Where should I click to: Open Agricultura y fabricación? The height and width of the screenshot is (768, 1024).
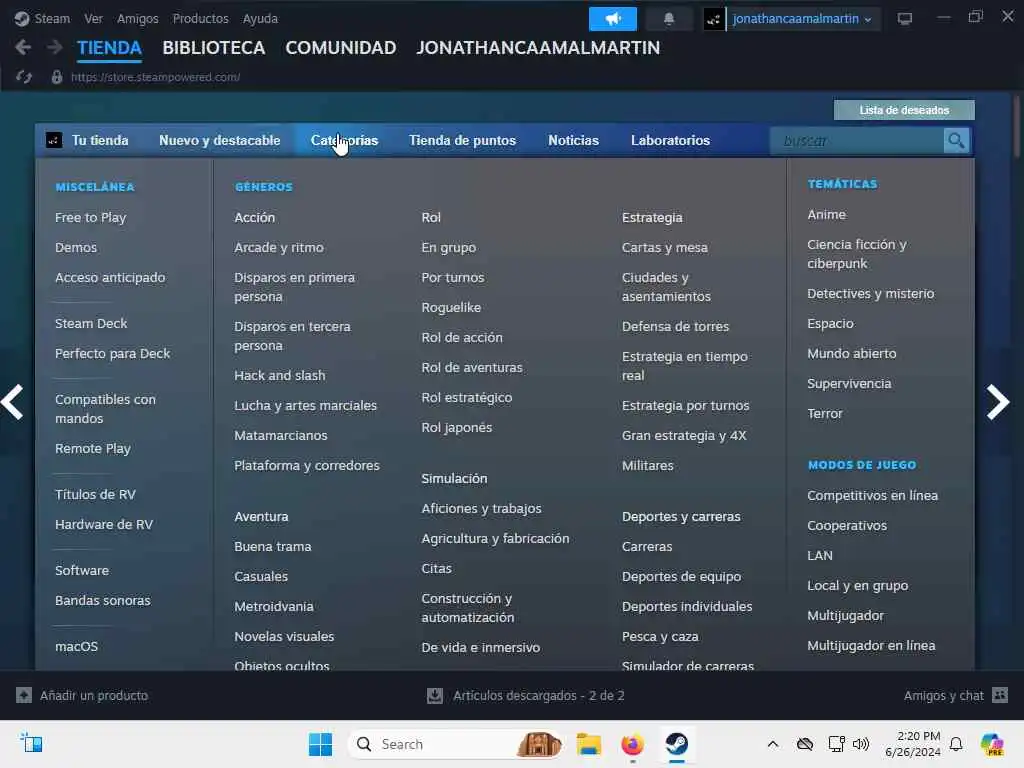[x=495, y=539]
